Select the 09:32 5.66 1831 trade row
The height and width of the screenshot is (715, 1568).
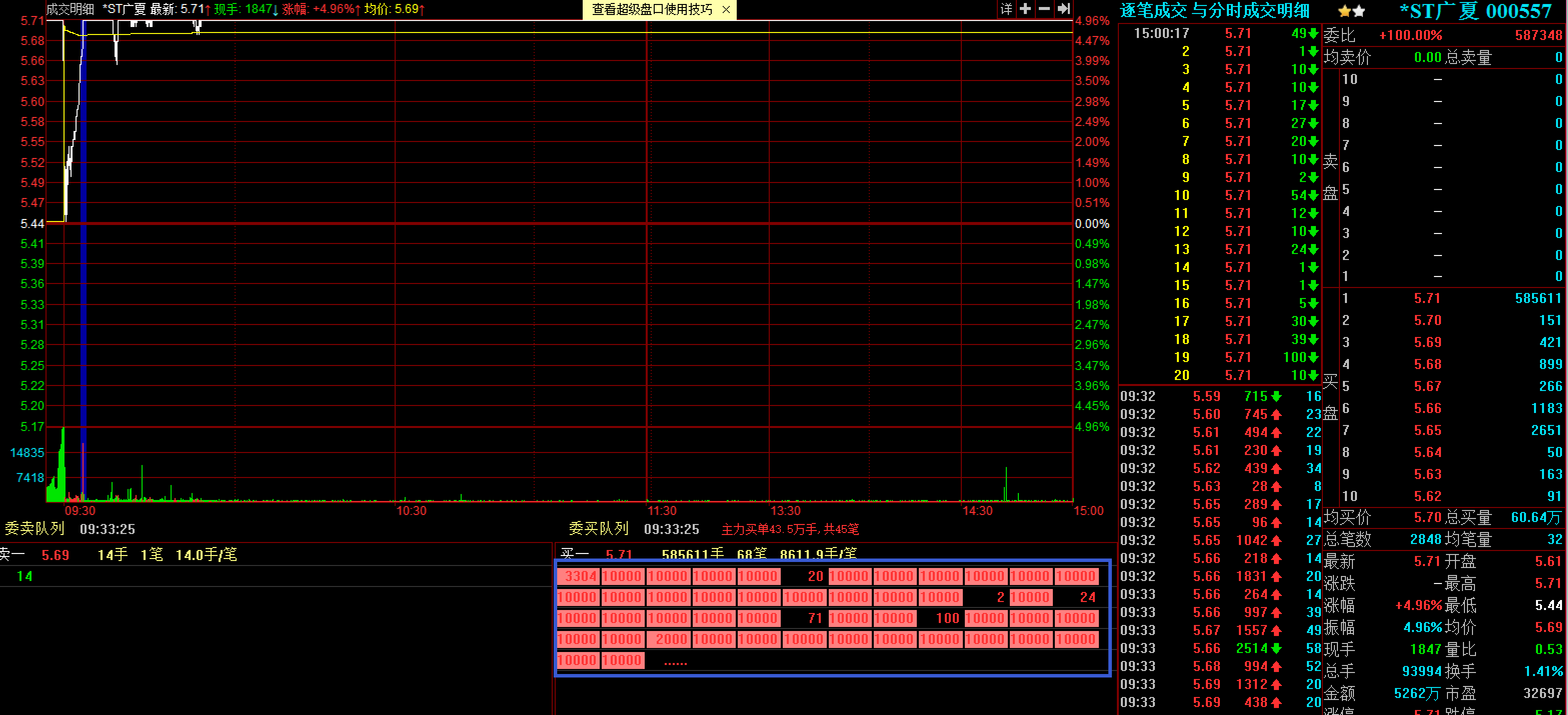click(1219, 576)
